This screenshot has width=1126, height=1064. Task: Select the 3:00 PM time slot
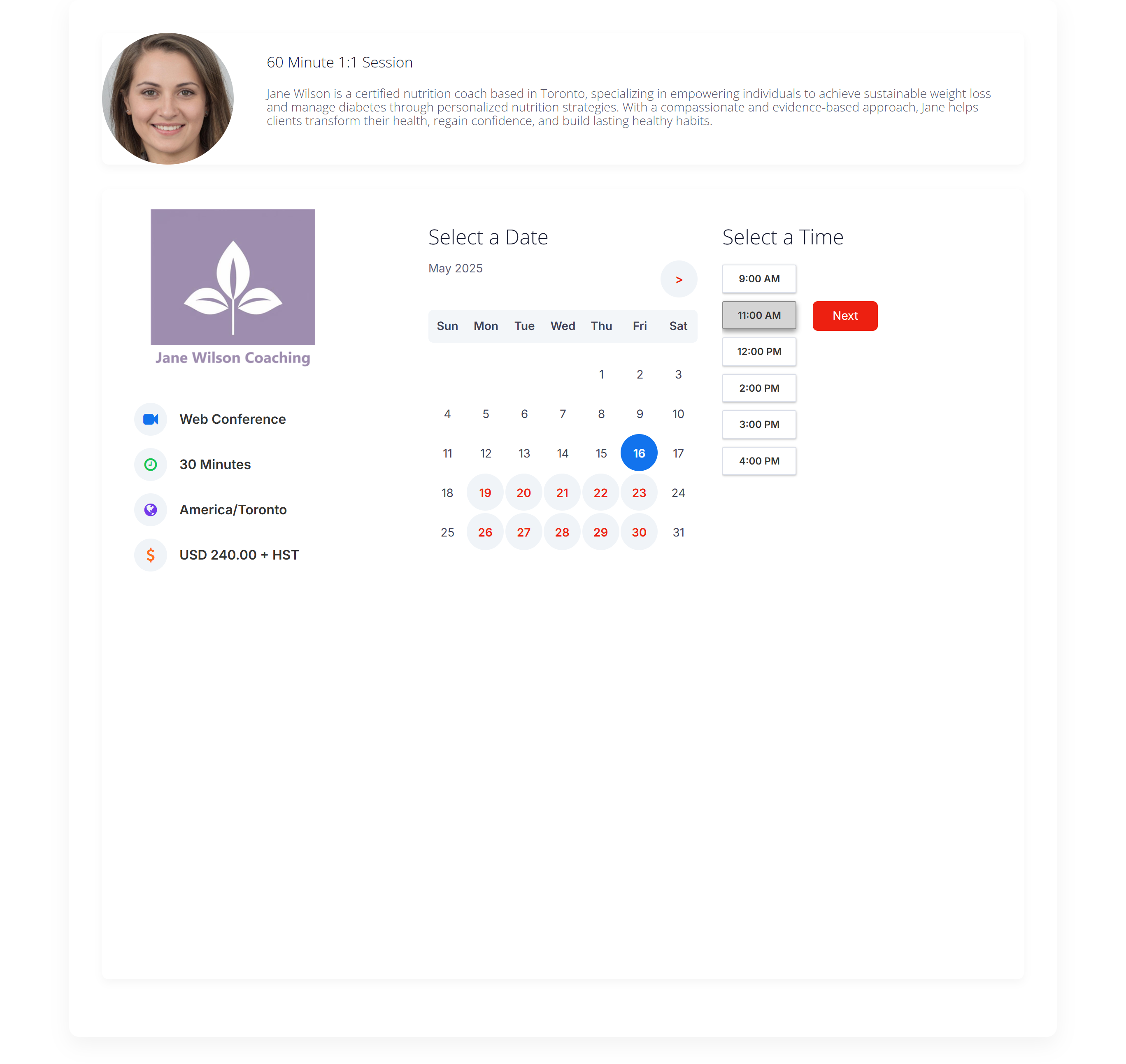click(x=759, y=425)
